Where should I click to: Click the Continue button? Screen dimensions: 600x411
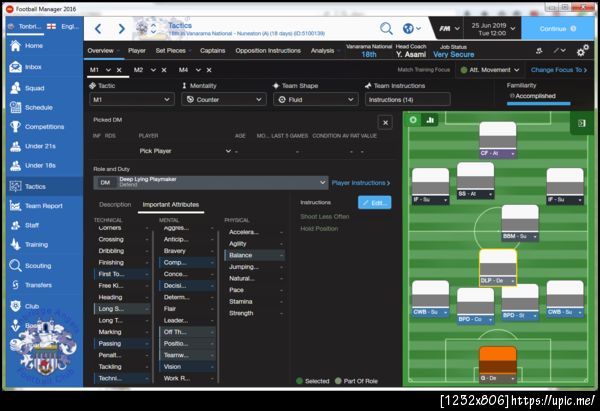[x=558, y=29]
